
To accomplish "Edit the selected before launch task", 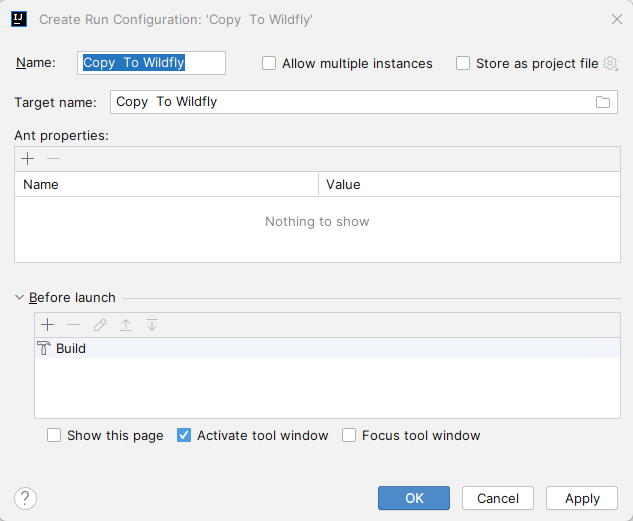I will pyautogui.click(x=100, y=324).
